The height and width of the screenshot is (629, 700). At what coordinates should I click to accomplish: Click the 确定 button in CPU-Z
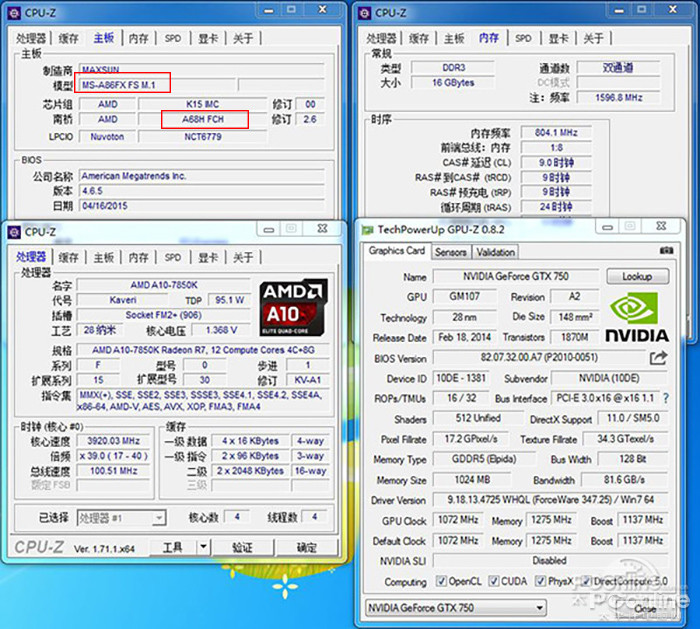click(306, 547)
